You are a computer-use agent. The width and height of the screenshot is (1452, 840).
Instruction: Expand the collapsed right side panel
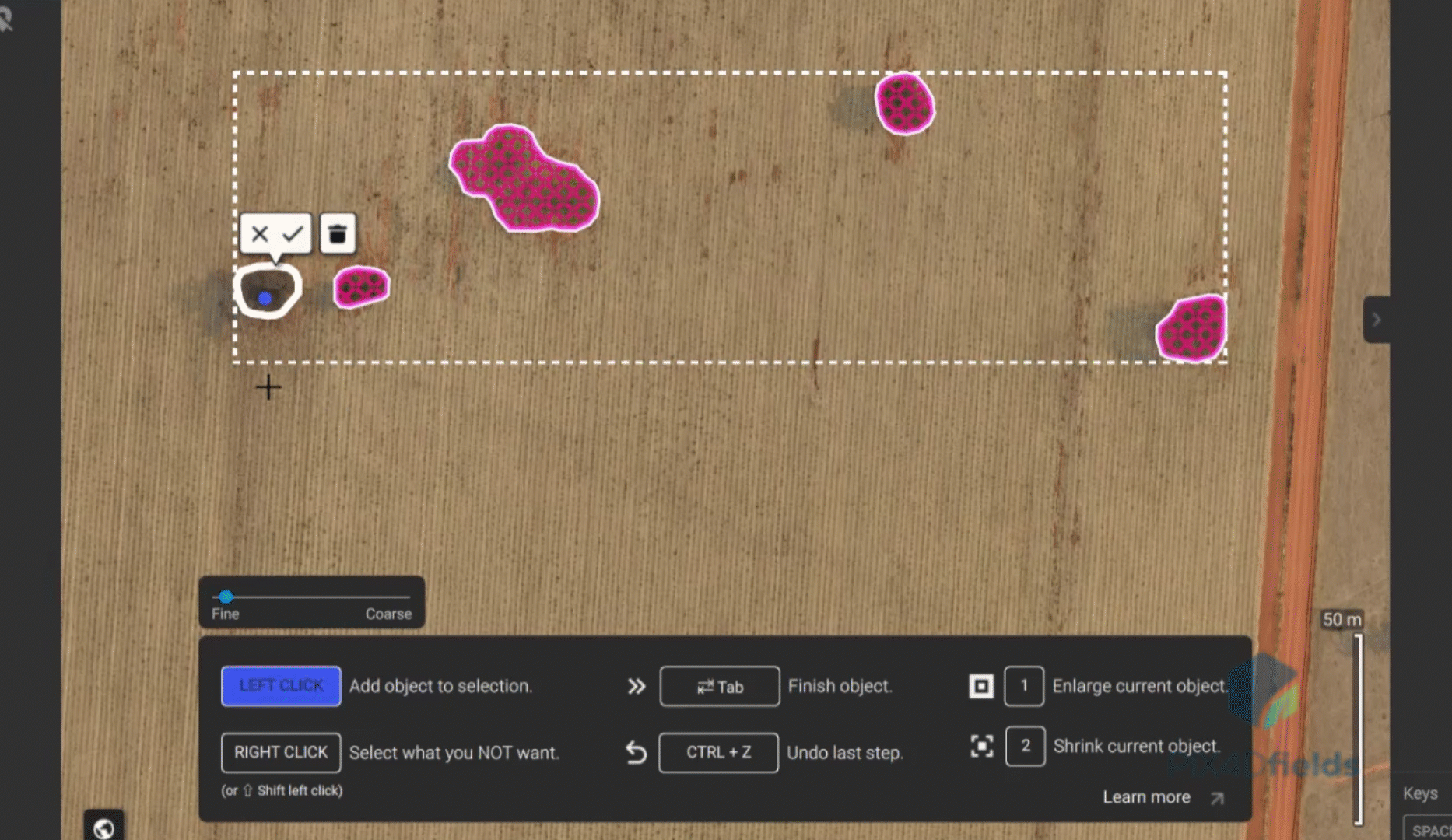point(1376,320)
